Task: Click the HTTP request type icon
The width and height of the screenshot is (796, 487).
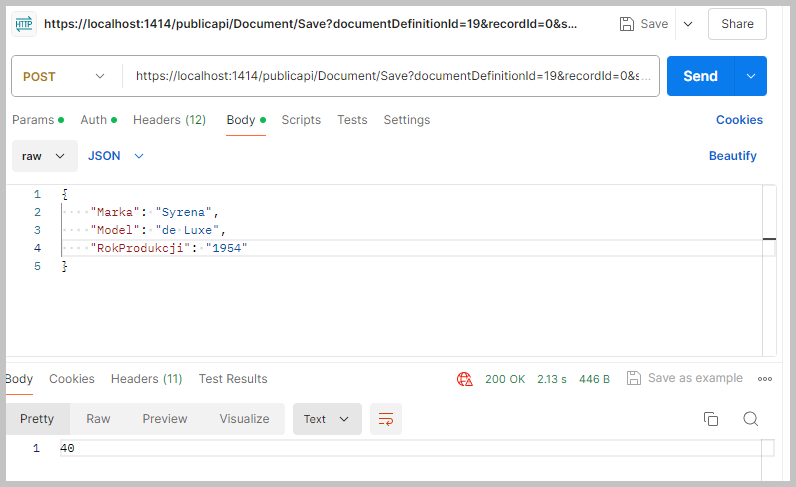Action: [x=24, y=24]
